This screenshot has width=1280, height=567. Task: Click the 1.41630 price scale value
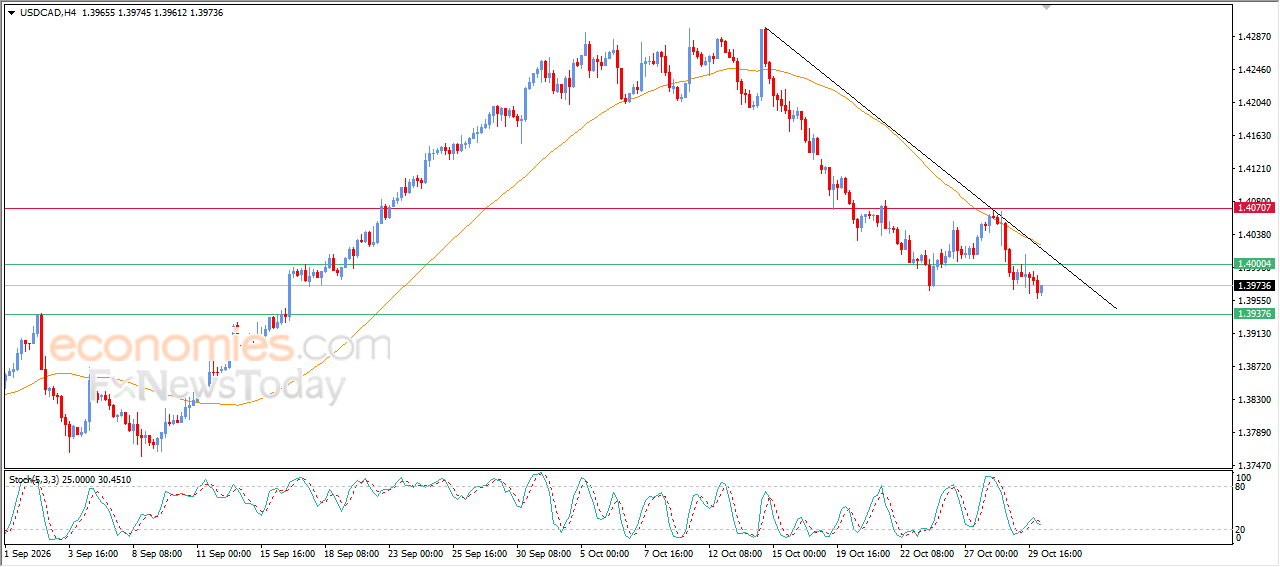(x=1254, y=136)
